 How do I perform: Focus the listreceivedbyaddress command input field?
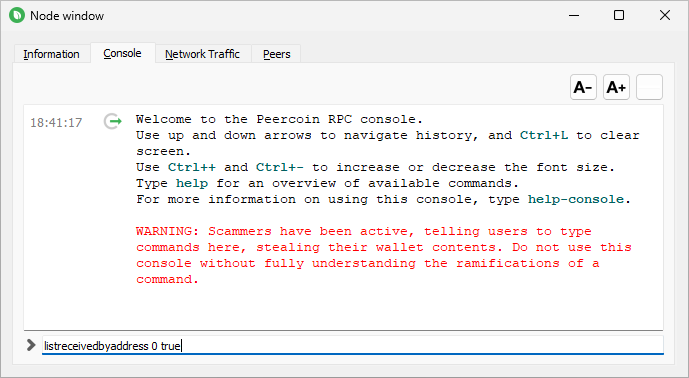point(353,345)
